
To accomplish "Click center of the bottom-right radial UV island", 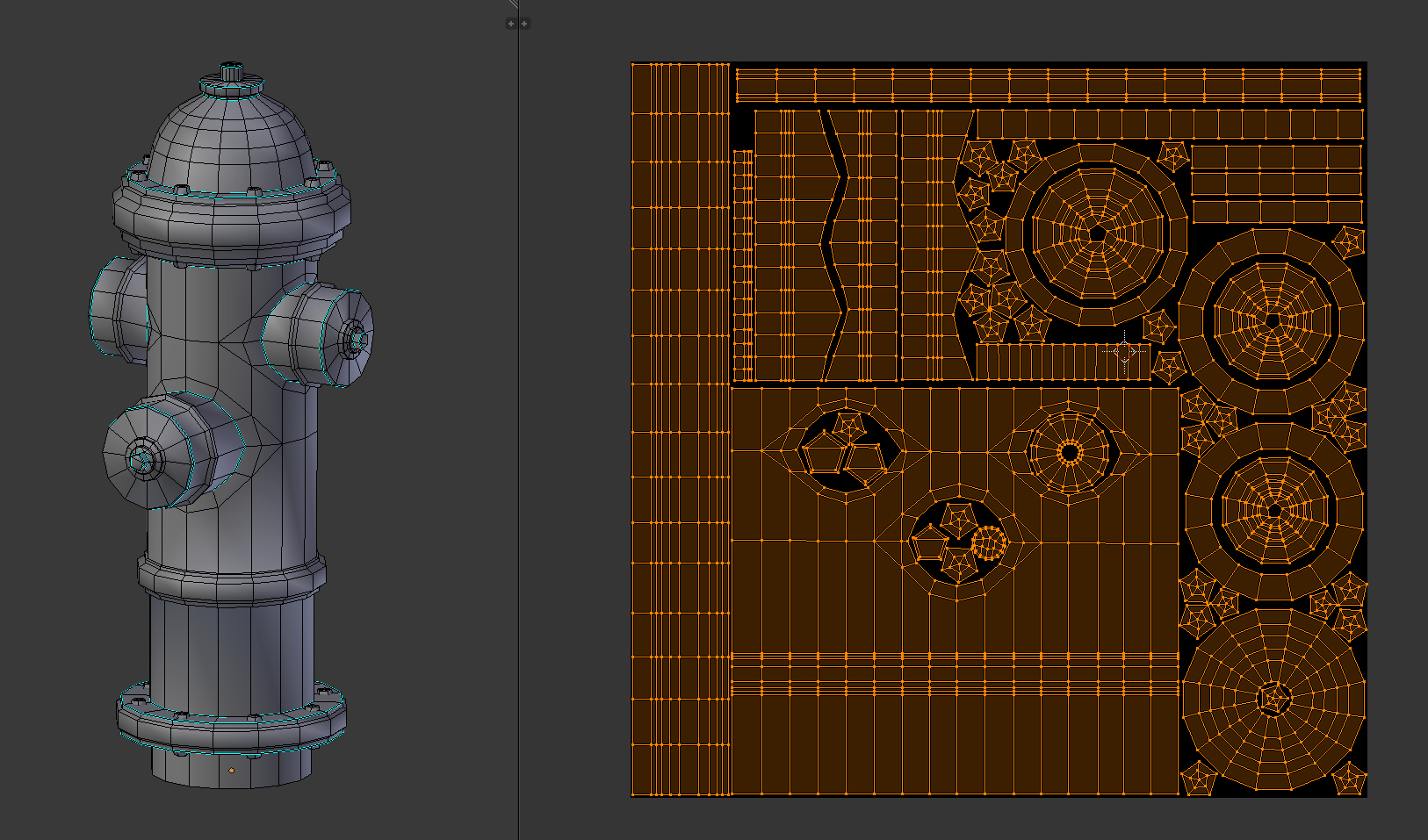I will [x=1273, y=700].
